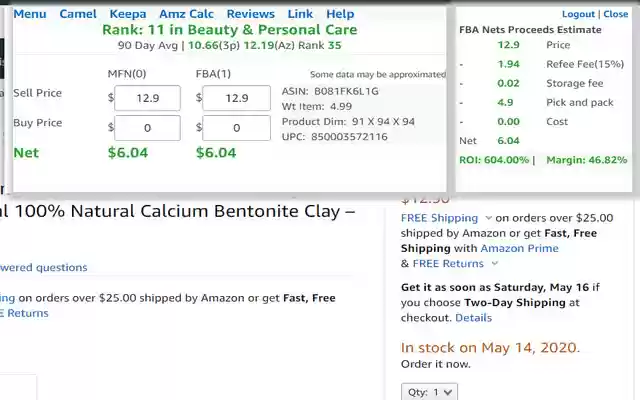The height and width of the screenshot is (400, 640).
Task: Open the Help menu item
Action: click(x=340, y=14)
